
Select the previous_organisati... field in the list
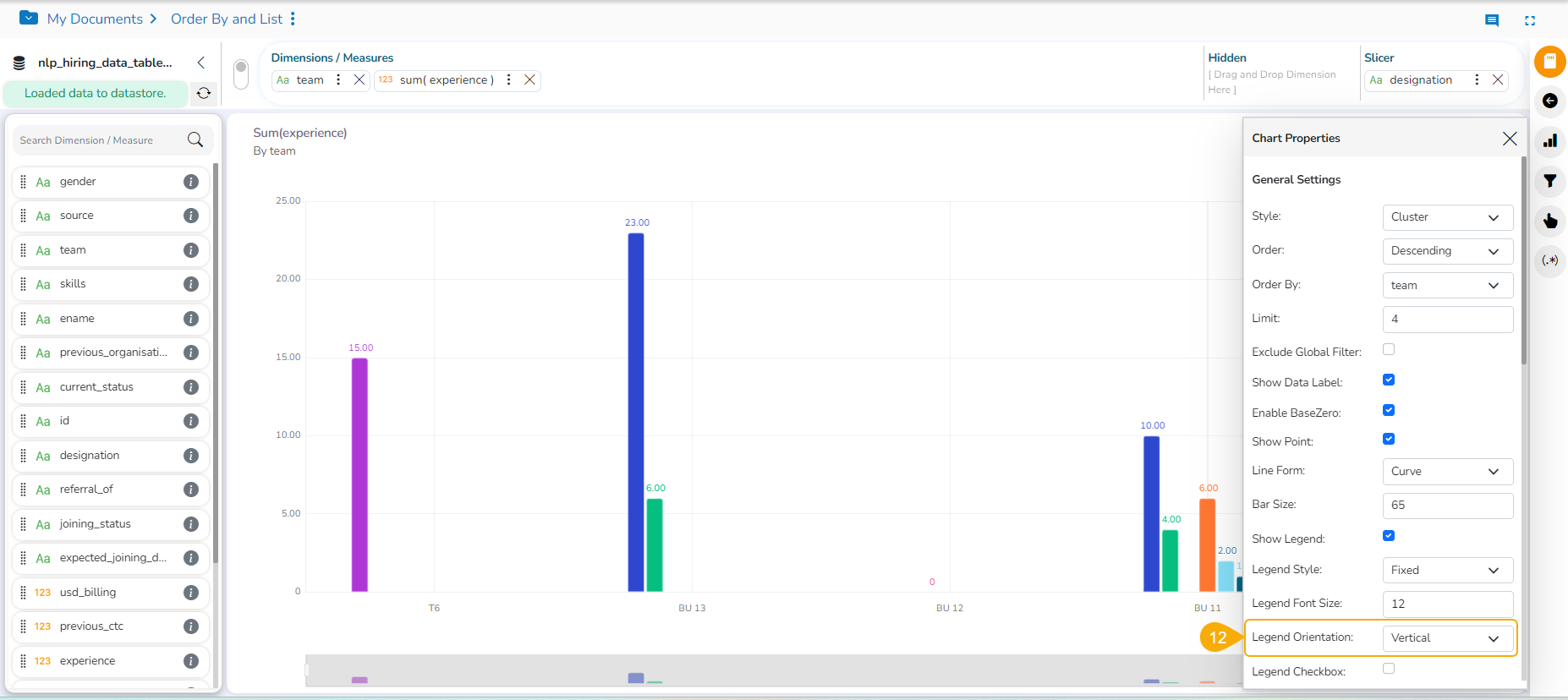pos(111,353)
